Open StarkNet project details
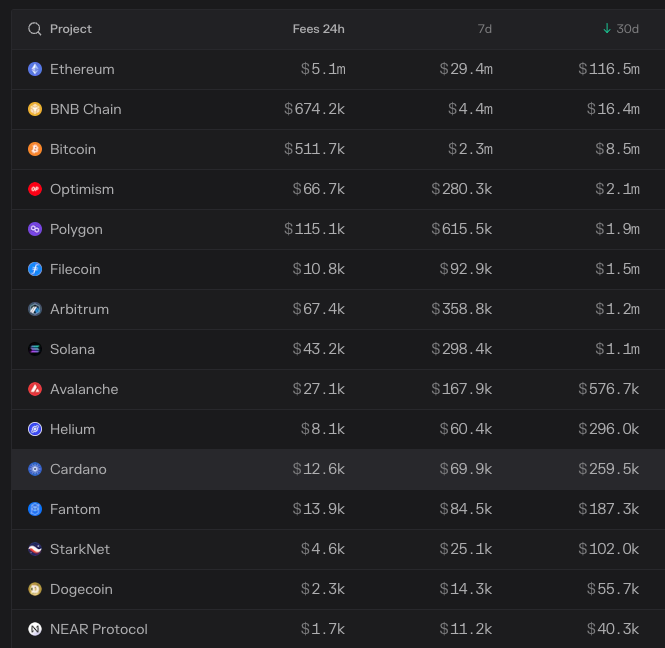Image resolution: width=665 pixels, height=648 pixels. [x=80, y=549]
